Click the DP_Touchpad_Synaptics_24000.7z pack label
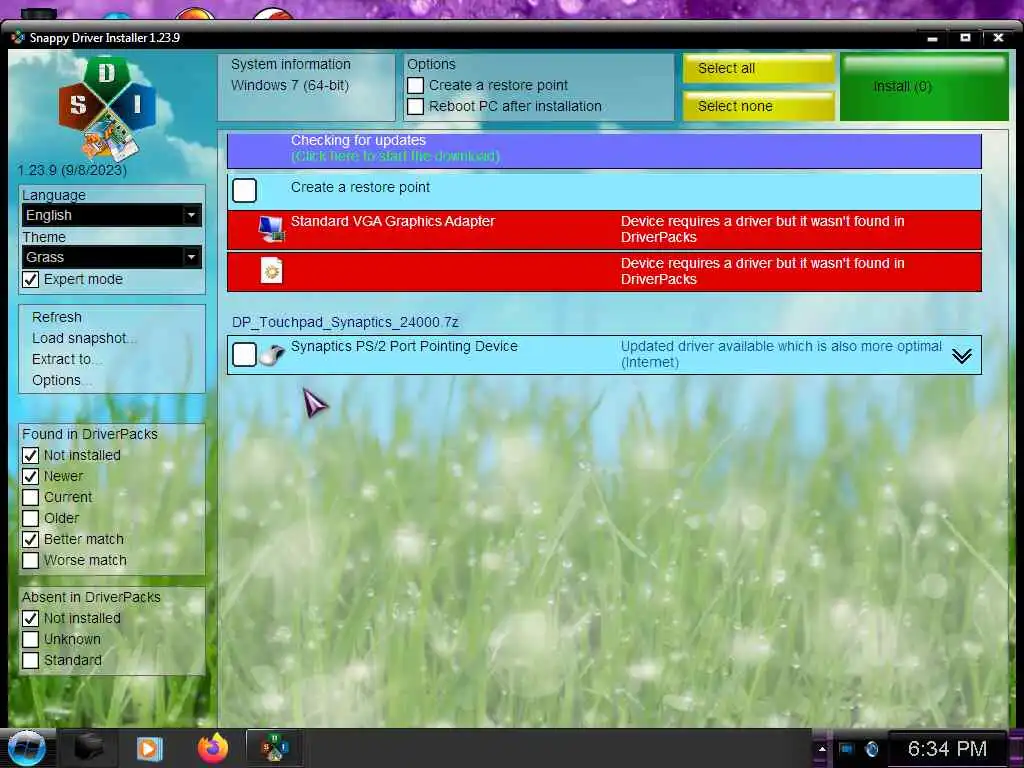 coord(345,323)
